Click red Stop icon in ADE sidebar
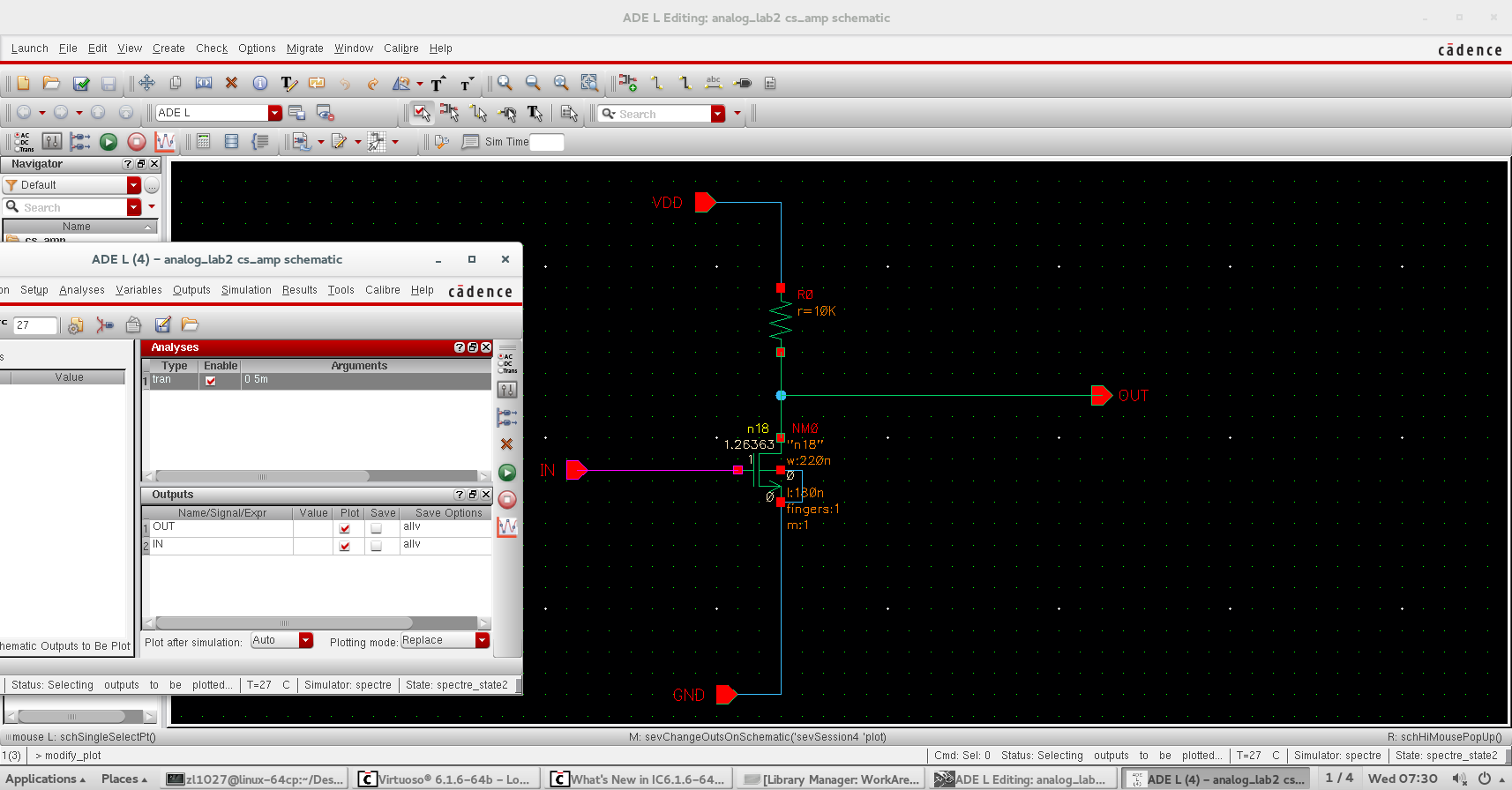Viewport: 1512px width, 790px height. [x=507, y=500]
